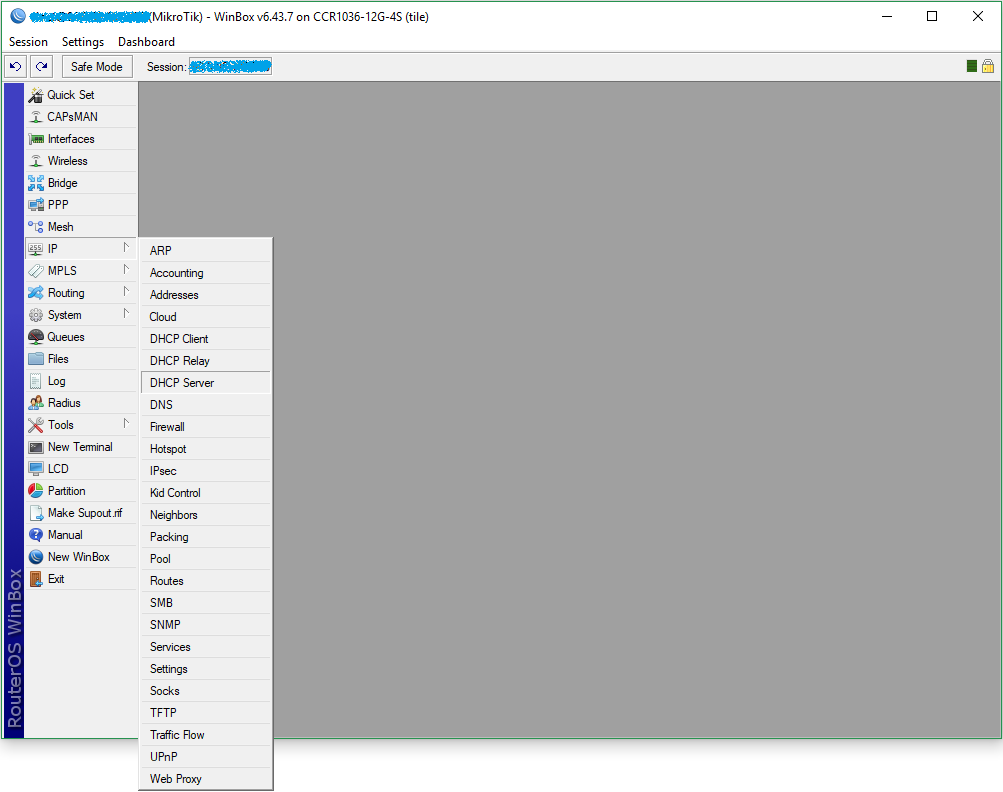The width and height of the screenshot is (1003, 792).
Task: Toggle the Safe Mode button
Action: (97, 67)
